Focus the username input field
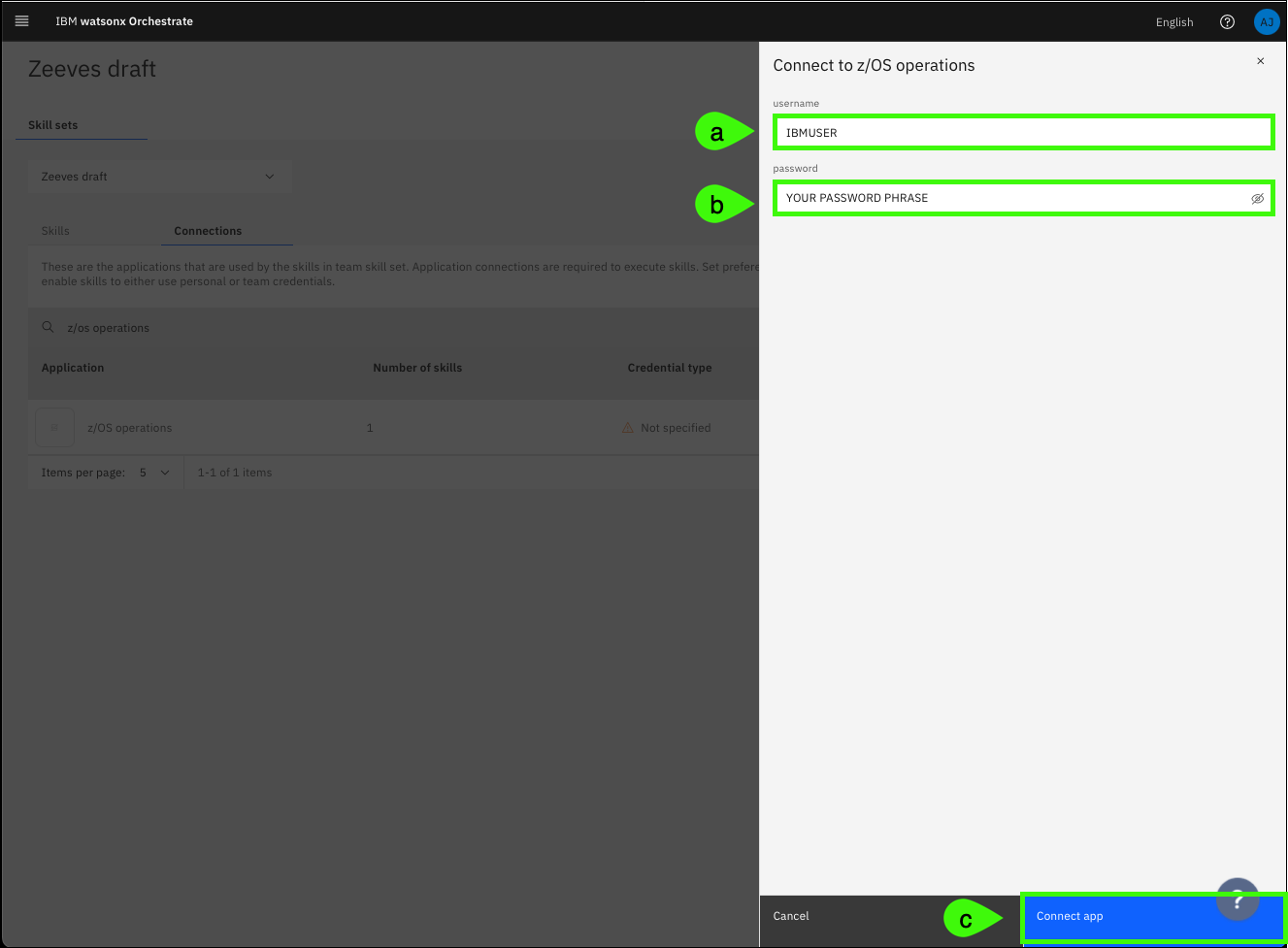This screenshot has width=1288, height=948. pos(1023,133)
